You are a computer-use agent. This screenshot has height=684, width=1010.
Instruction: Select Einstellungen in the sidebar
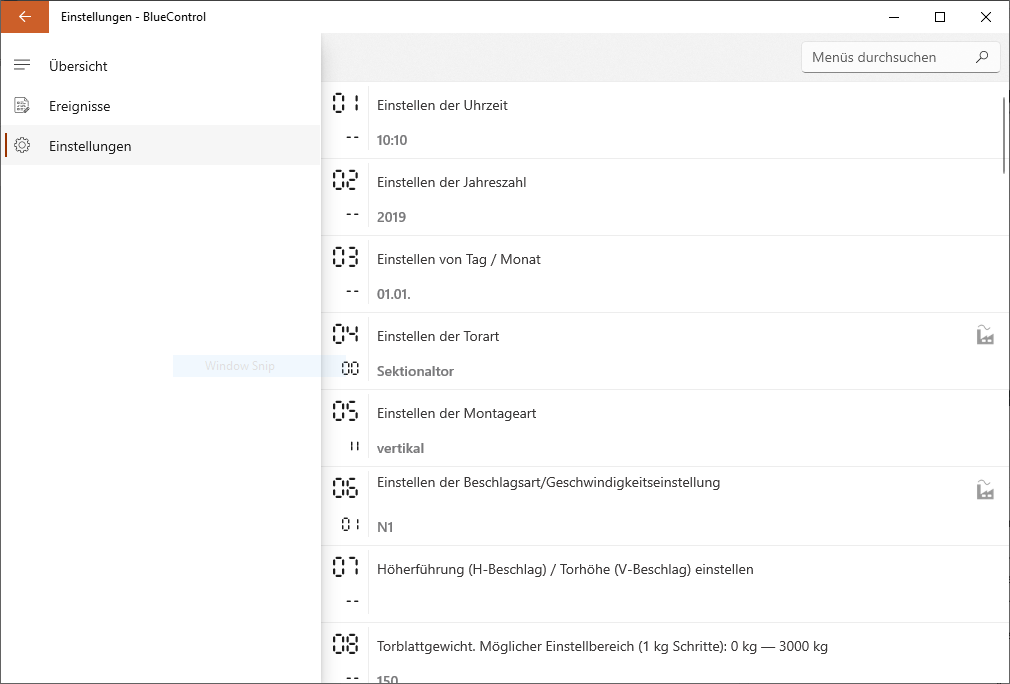click(161, 146)
